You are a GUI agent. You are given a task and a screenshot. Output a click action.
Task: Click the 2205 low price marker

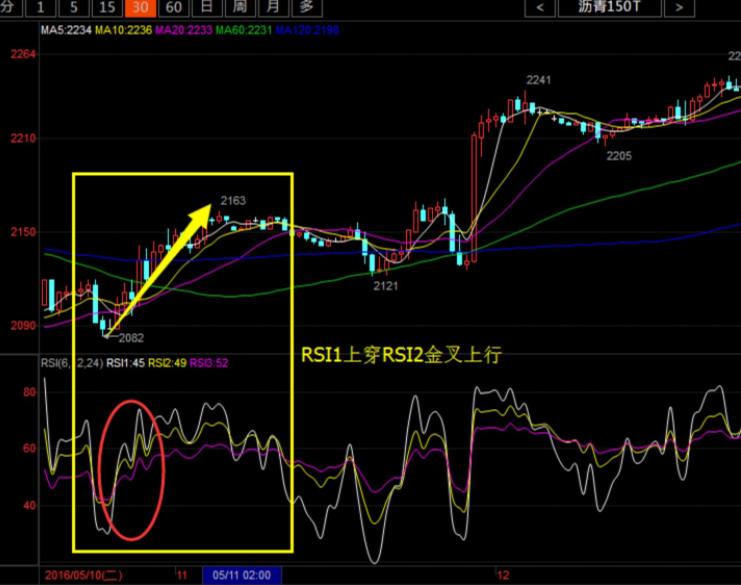tap(619, 156)
